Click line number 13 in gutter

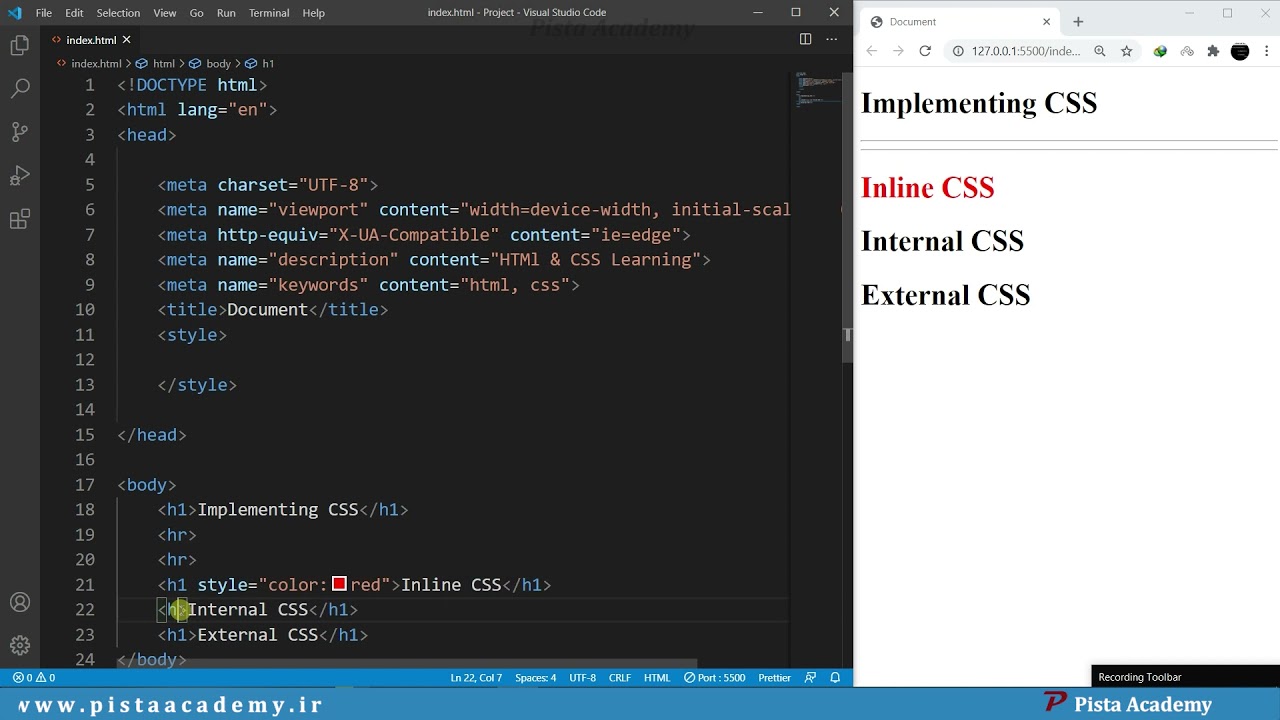[x=85, y=385]
